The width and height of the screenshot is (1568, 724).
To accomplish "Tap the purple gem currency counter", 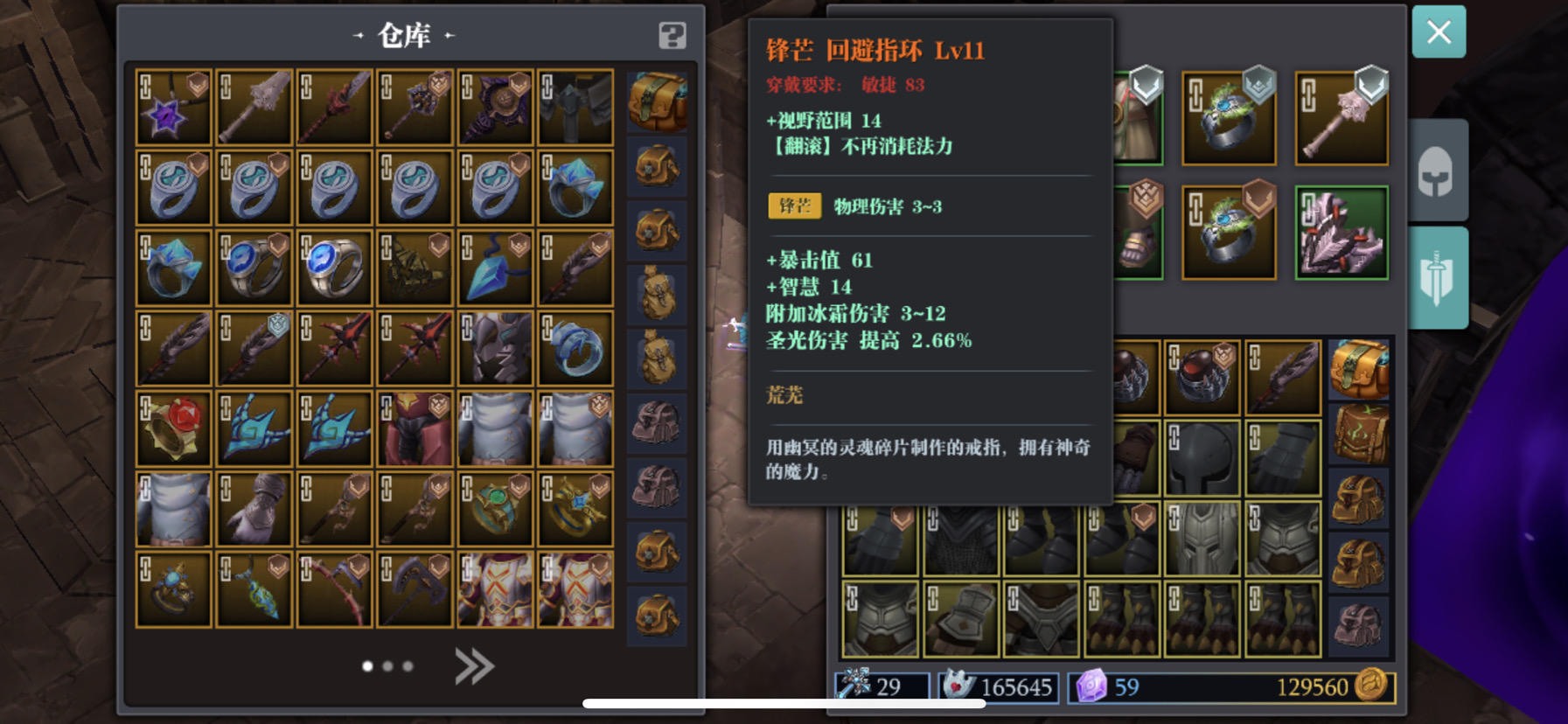I will click(x=1108, y=687).
